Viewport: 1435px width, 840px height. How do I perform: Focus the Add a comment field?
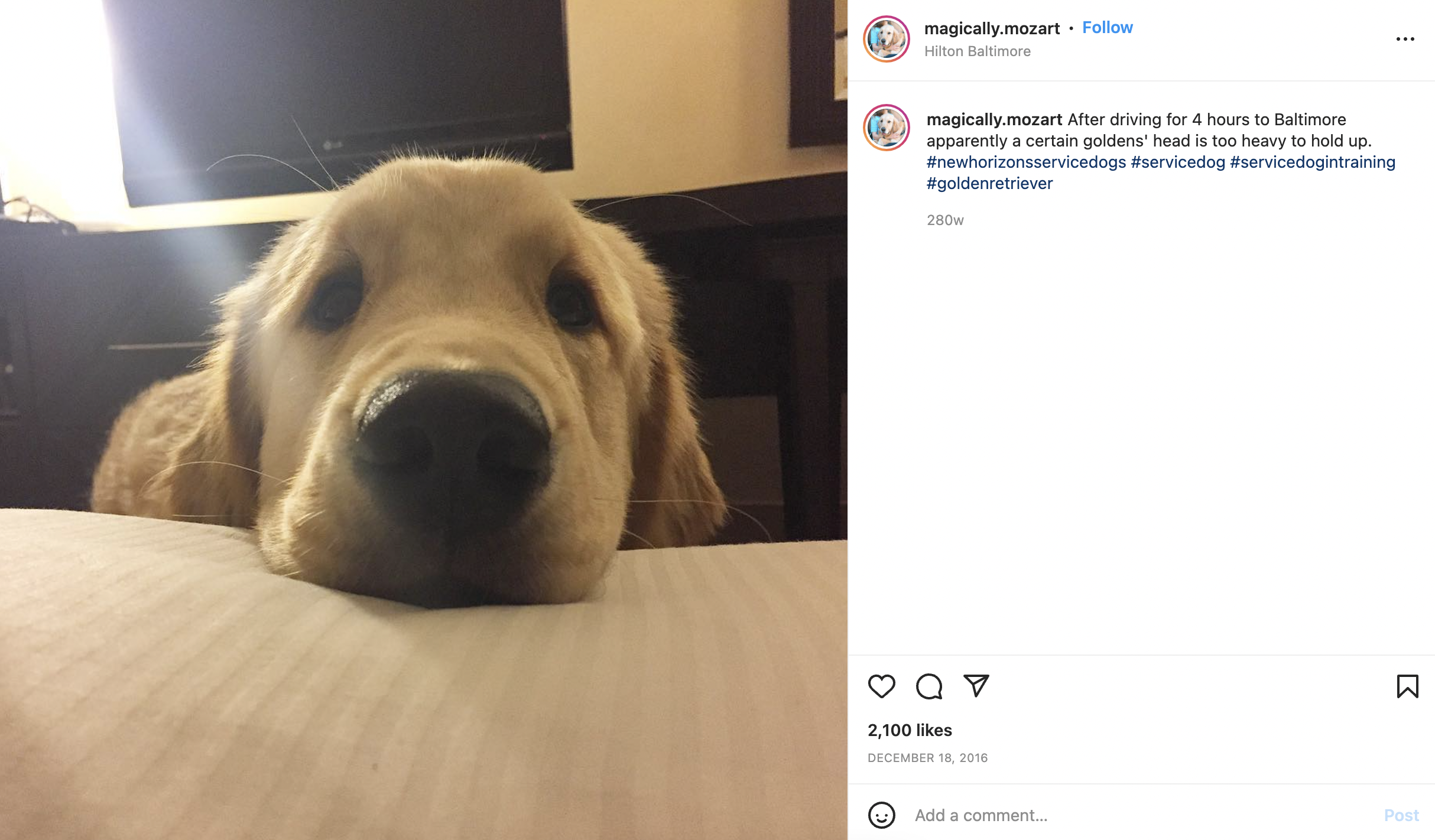(x=1141, y=815)
